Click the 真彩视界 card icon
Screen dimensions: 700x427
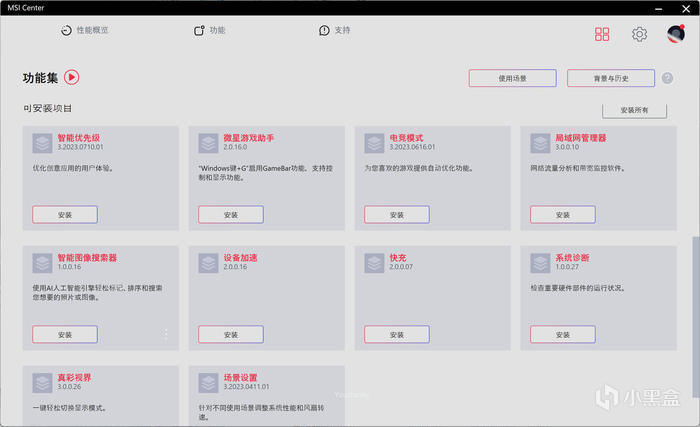tap(42, 383)
